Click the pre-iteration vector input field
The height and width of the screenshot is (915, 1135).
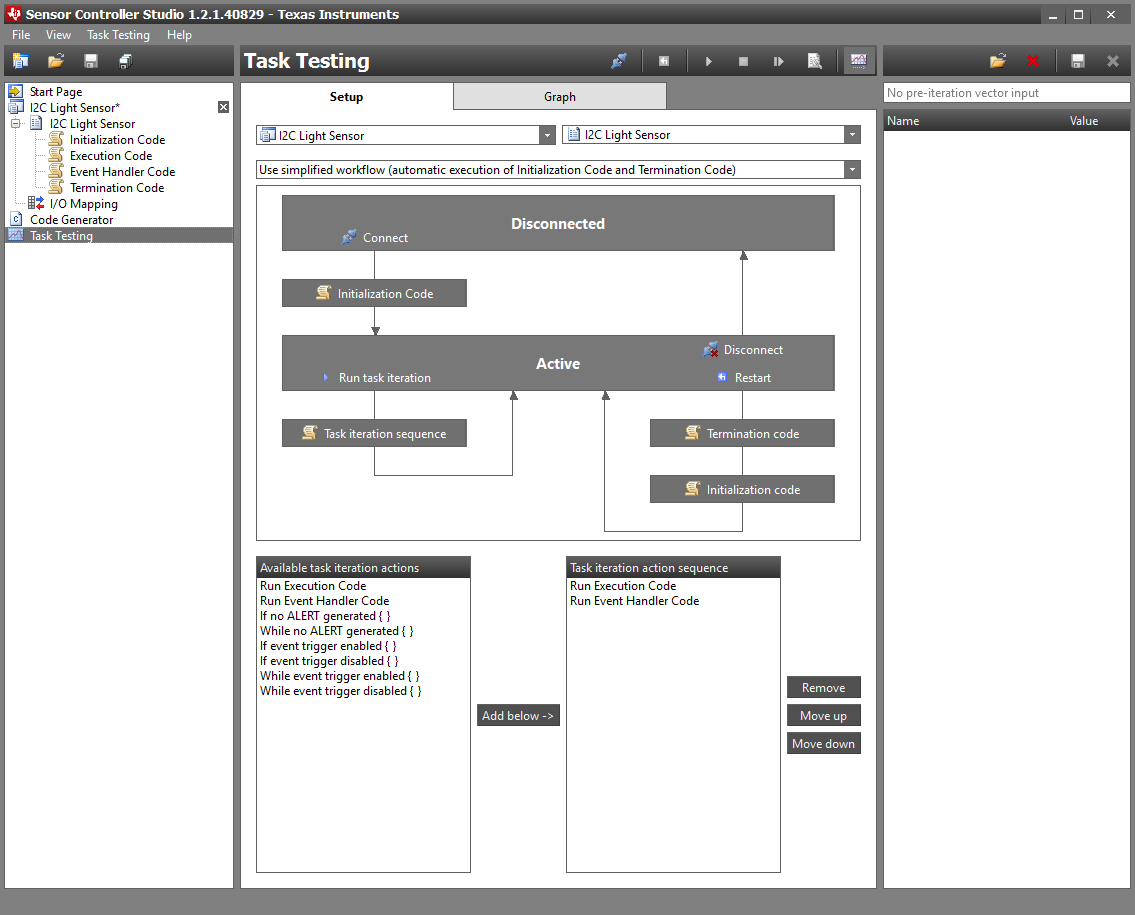tap(1006, 93)
